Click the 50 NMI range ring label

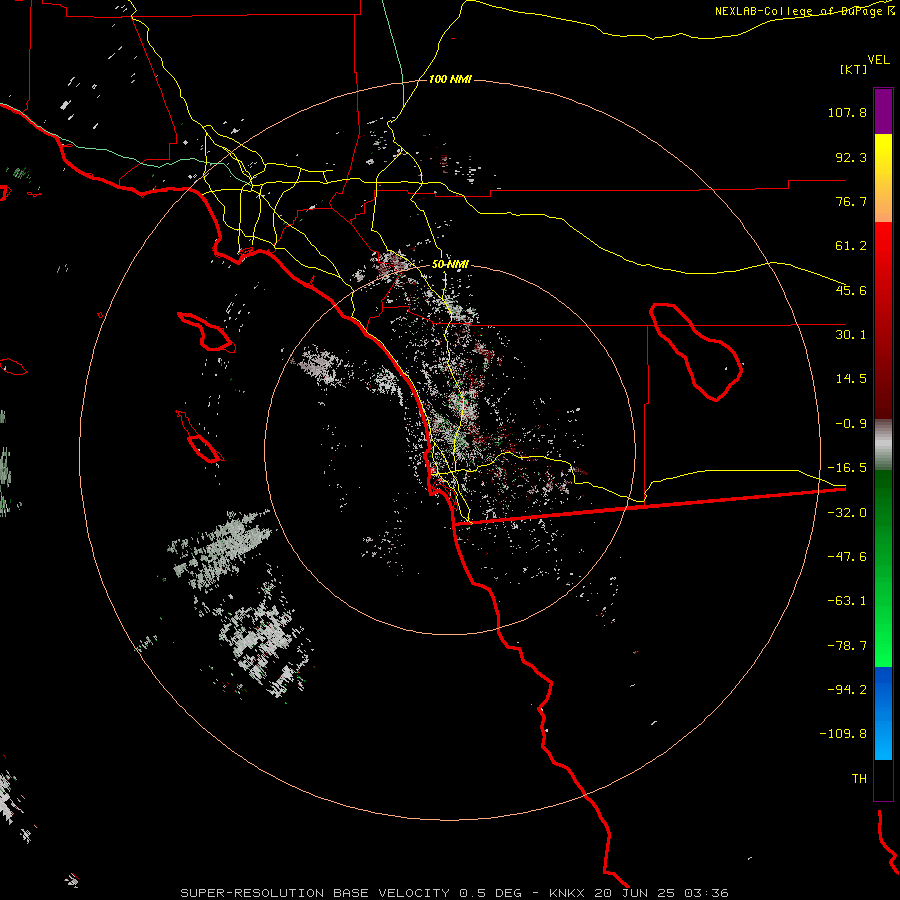450,265
